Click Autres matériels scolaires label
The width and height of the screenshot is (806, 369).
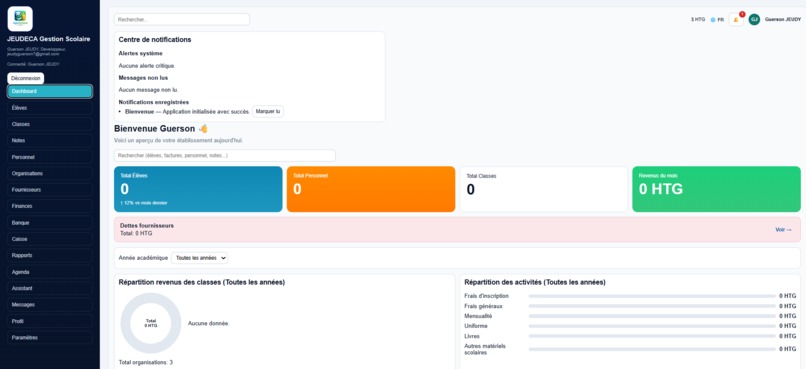[485, 349]
